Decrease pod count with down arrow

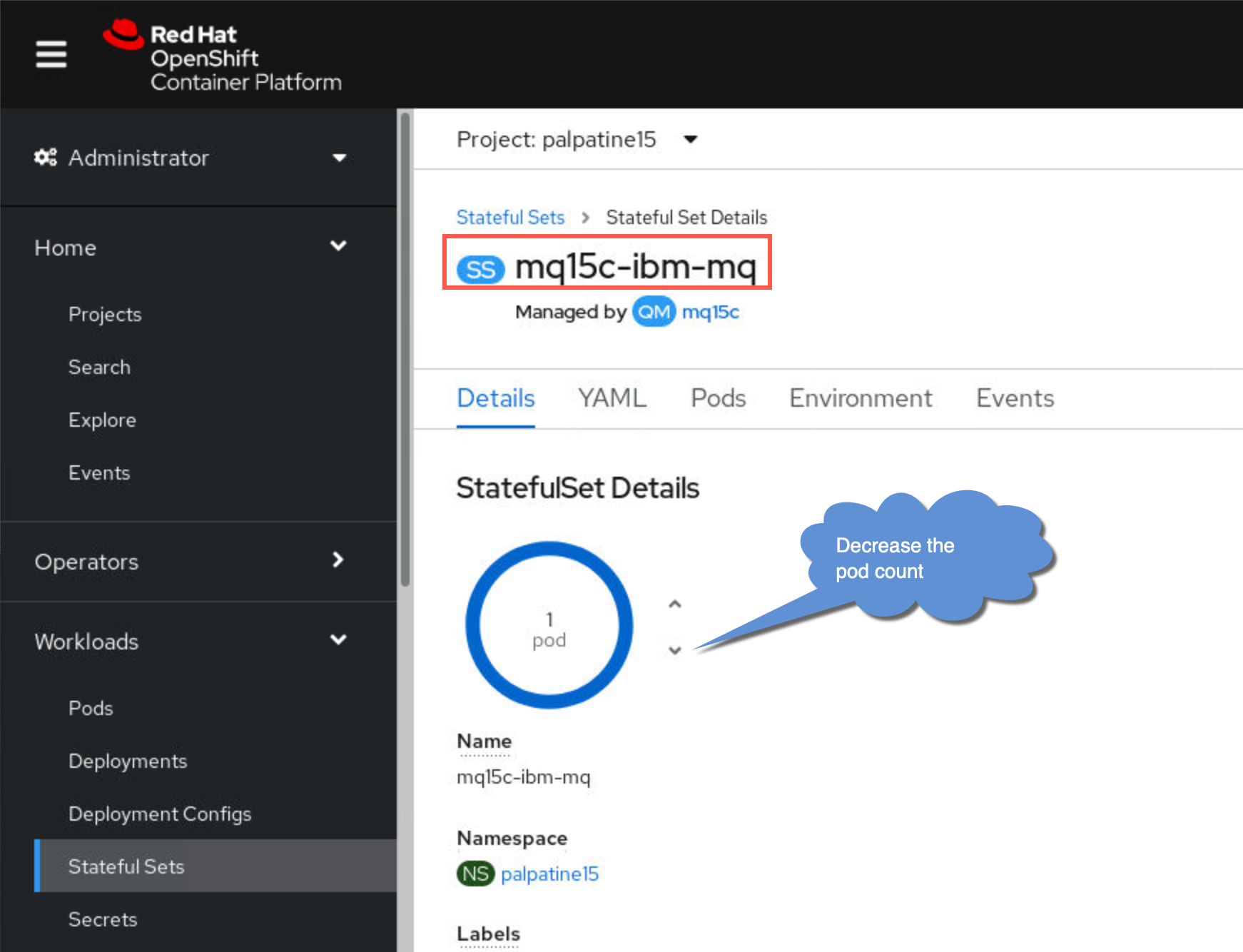tap(675, 650)
